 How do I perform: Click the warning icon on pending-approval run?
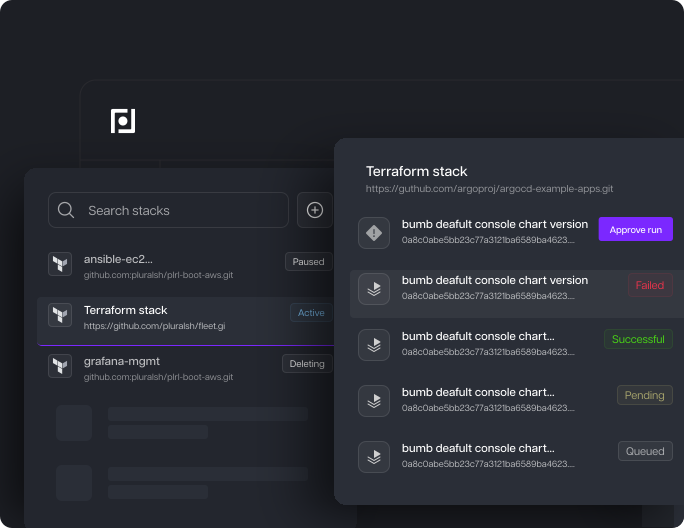[374, 233]
